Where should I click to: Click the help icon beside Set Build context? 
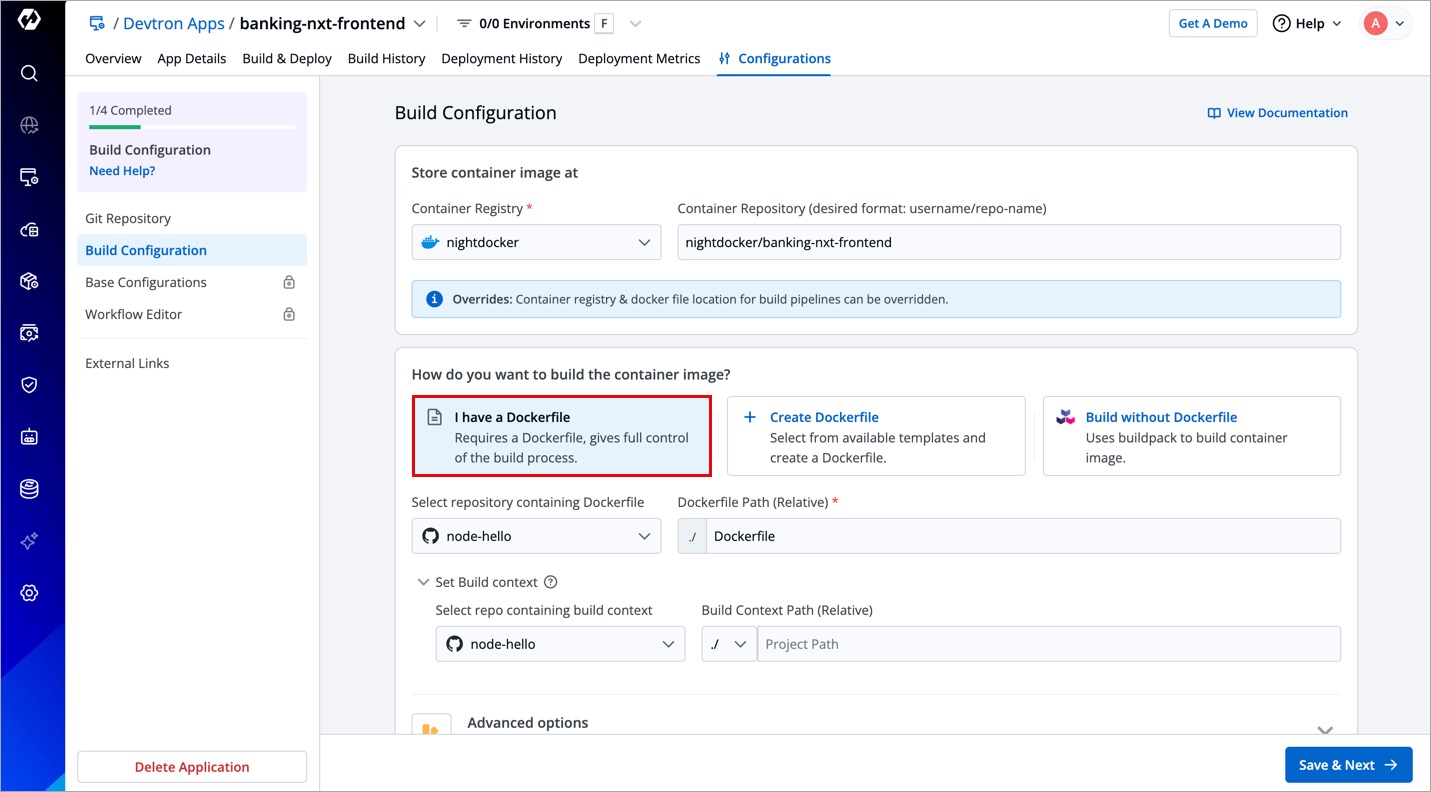pos(550,582)
